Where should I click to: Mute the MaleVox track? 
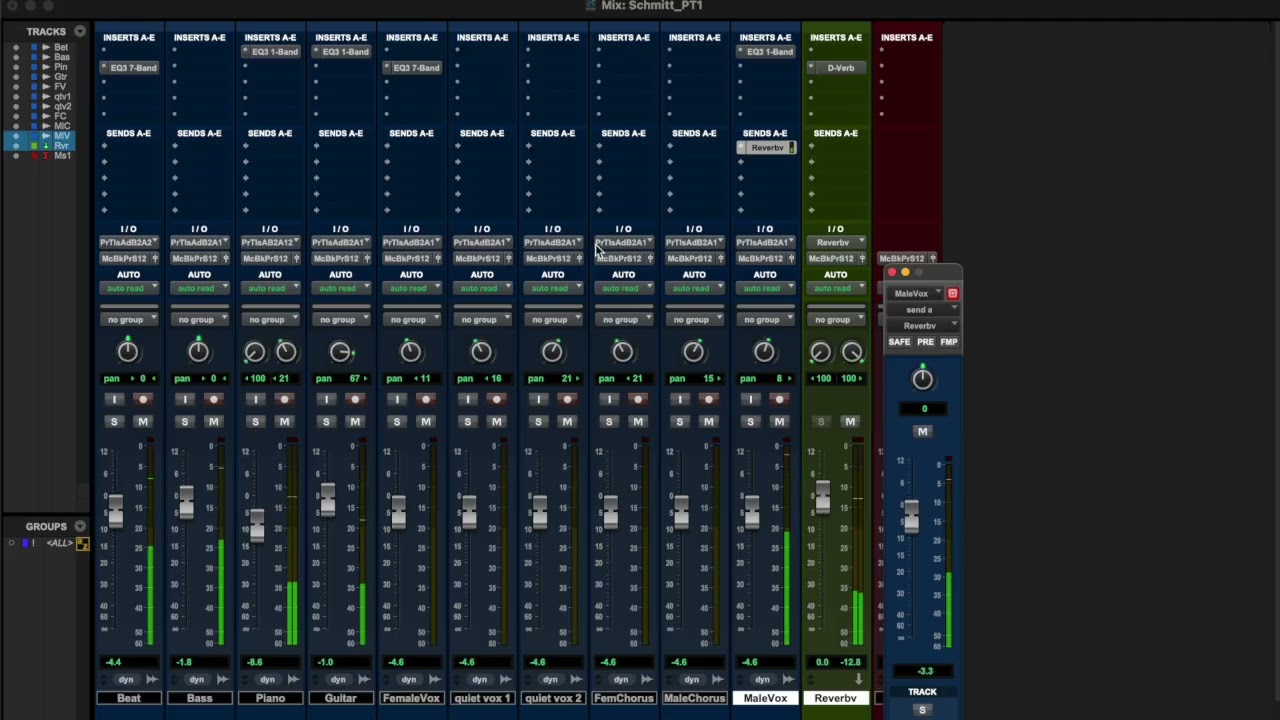(779, 422)
